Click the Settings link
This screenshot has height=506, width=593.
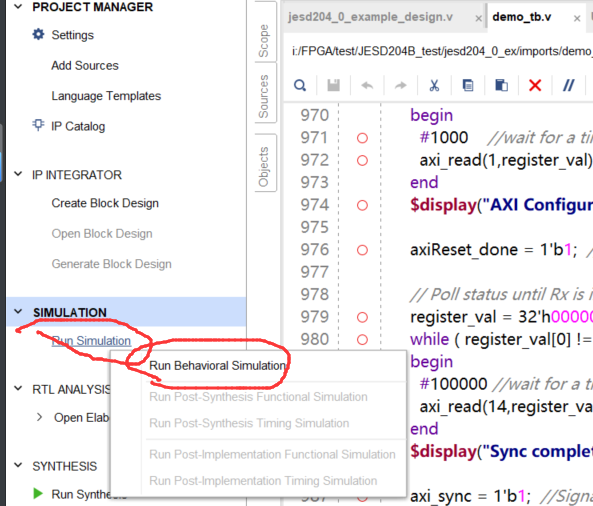pos(73,35)
